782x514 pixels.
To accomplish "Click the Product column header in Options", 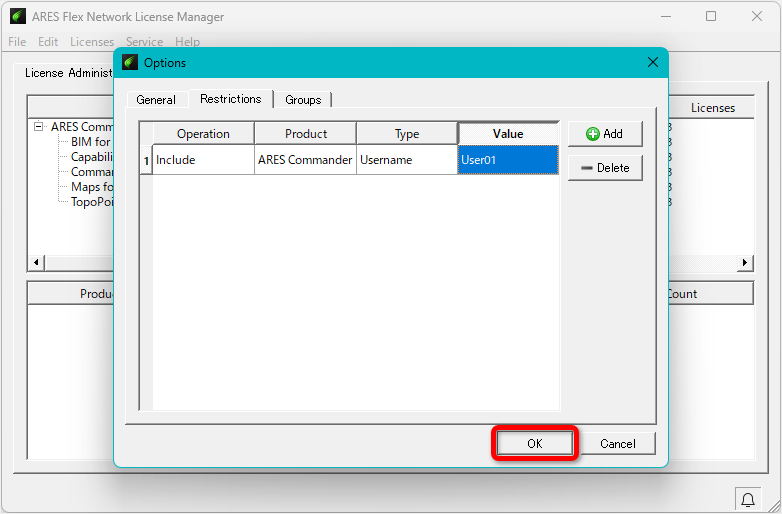I will [x=306, y=134].
